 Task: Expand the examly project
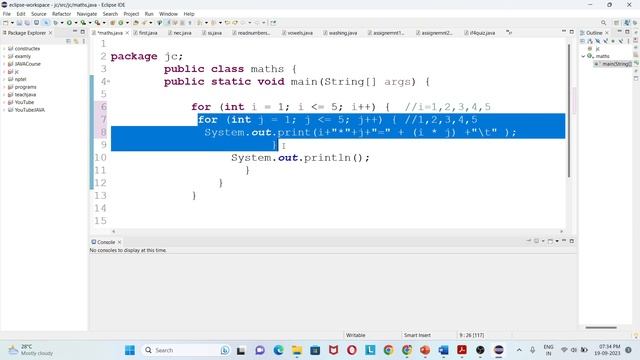(4, 56)
